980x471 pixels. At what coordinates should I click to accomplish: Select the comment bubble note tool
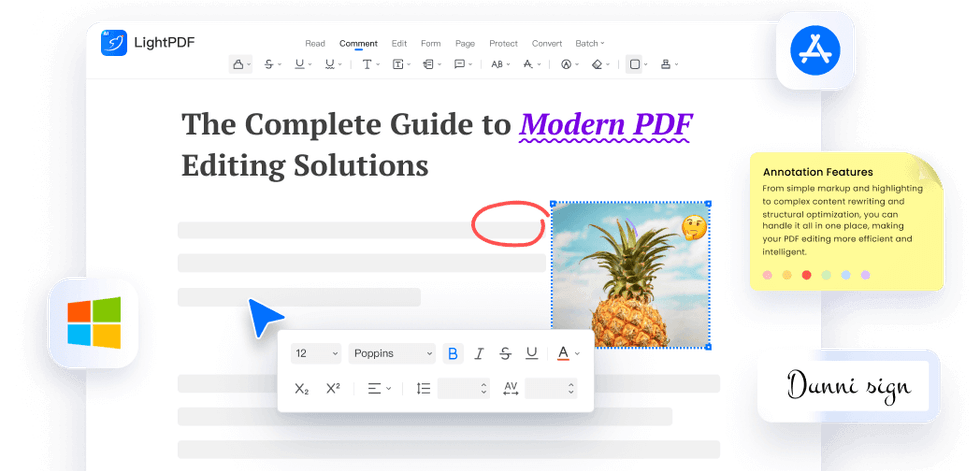coord(459,64)
